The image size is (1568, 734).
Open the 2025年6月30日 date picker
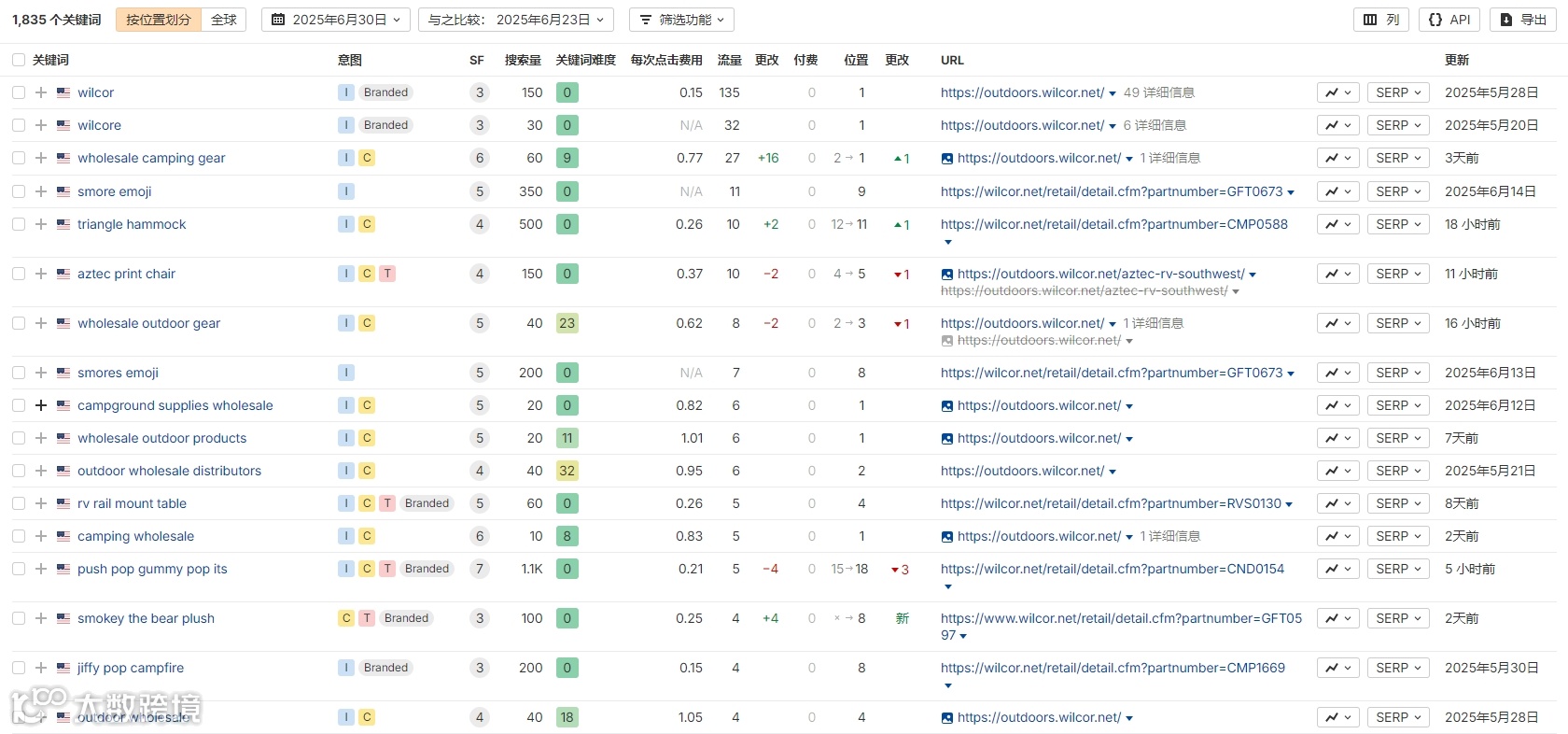(336, 20)
